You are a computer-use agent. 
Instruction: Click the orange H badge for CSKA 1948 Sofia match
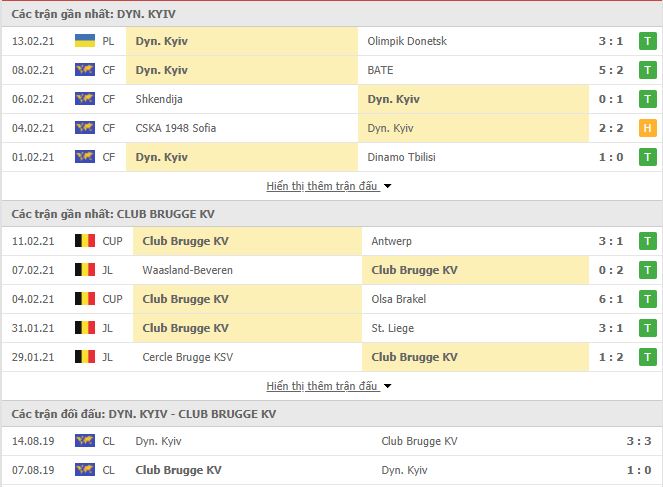point(647,128)
